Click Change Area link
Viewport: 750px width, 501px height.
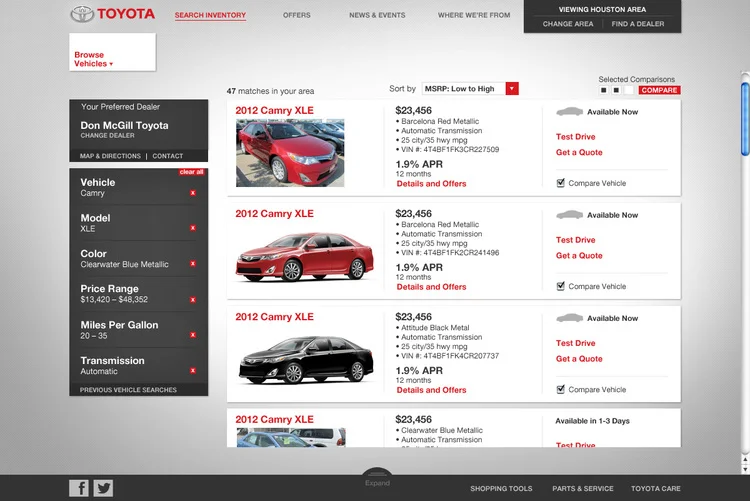click(568, 24)
